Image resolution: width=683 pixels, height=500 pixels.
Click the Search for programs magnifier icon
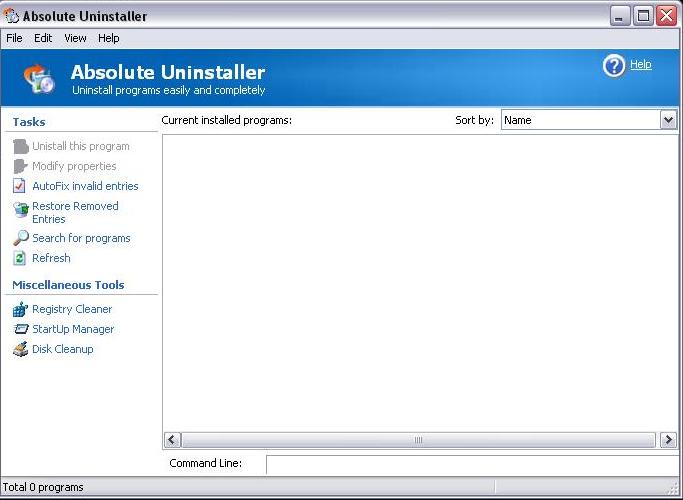20,238
